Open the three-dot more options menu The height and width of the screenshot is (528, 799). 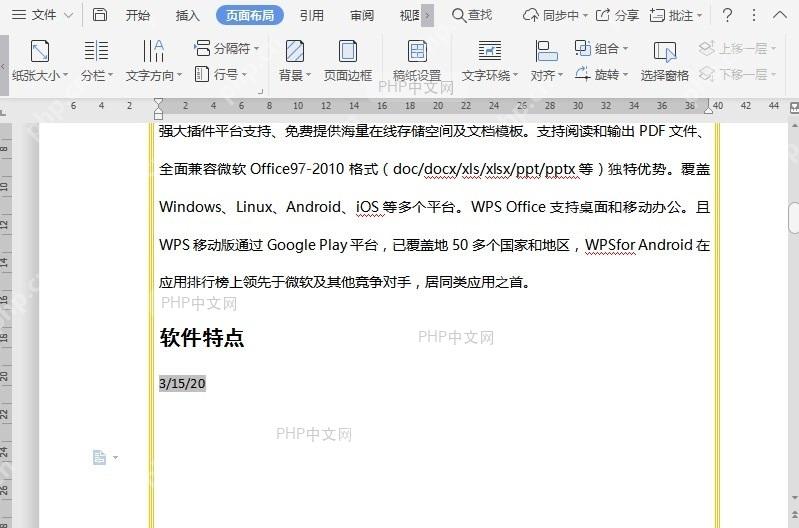tap(754, 15)
